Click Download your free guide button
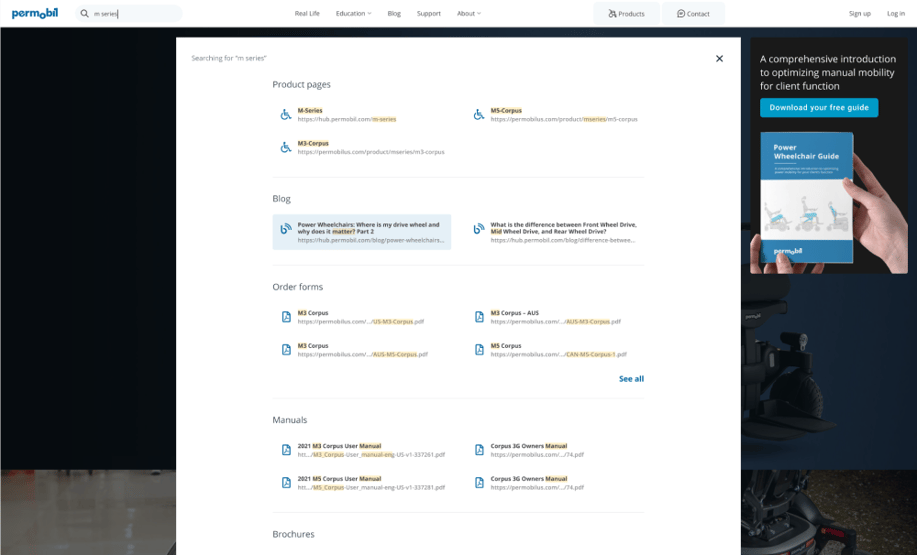Image resolution: width=917 pixels, height=555 pixels. (x=819, y=107)
